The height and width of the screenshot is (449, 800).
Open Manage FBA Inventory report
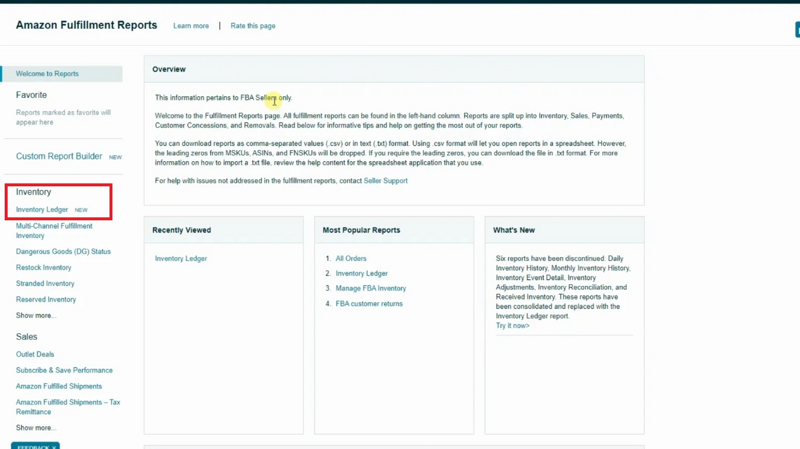pos(371,288)
